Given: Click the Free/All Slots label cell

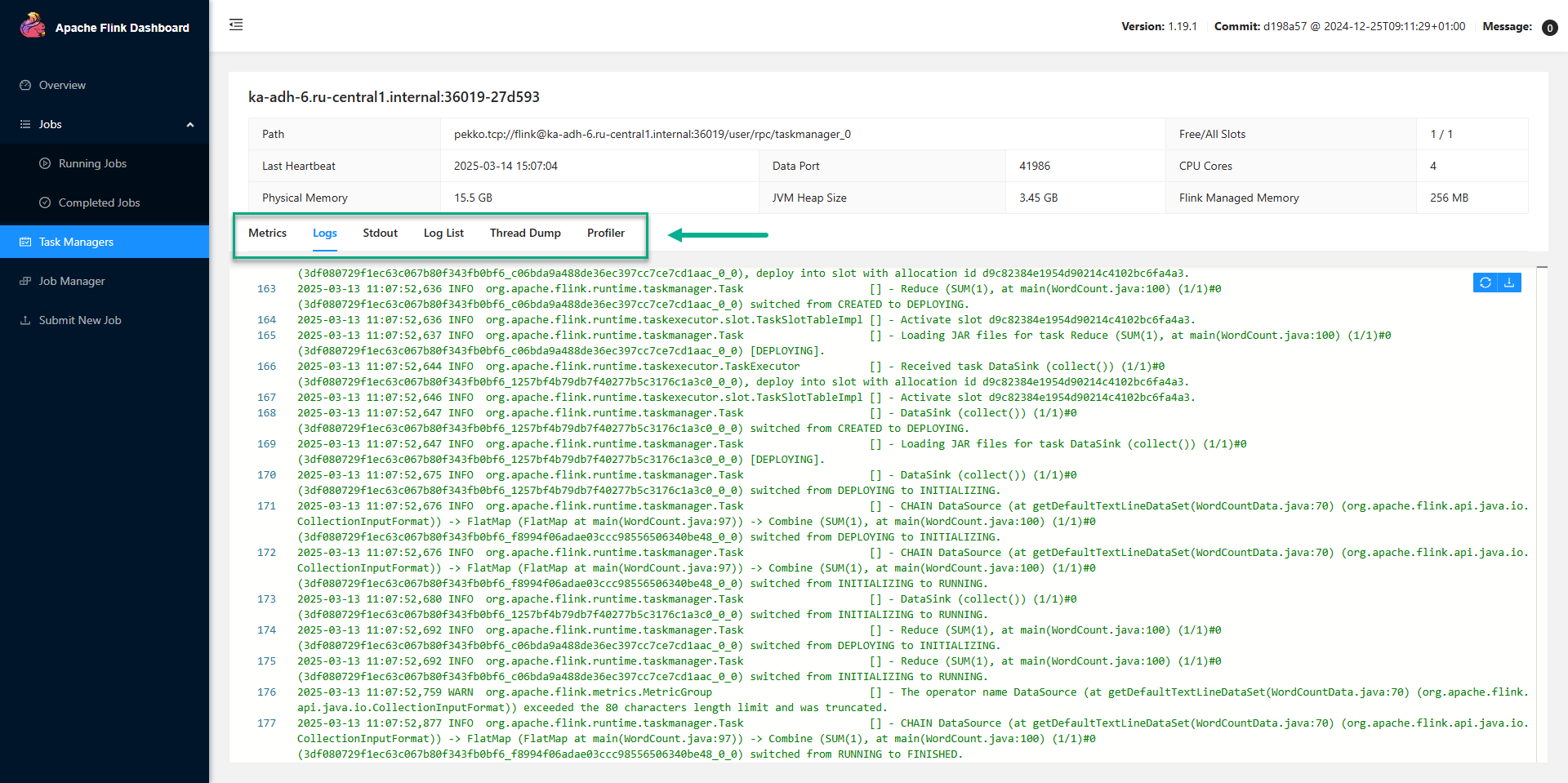Looking at the screenshot, I should point(1291,134).
